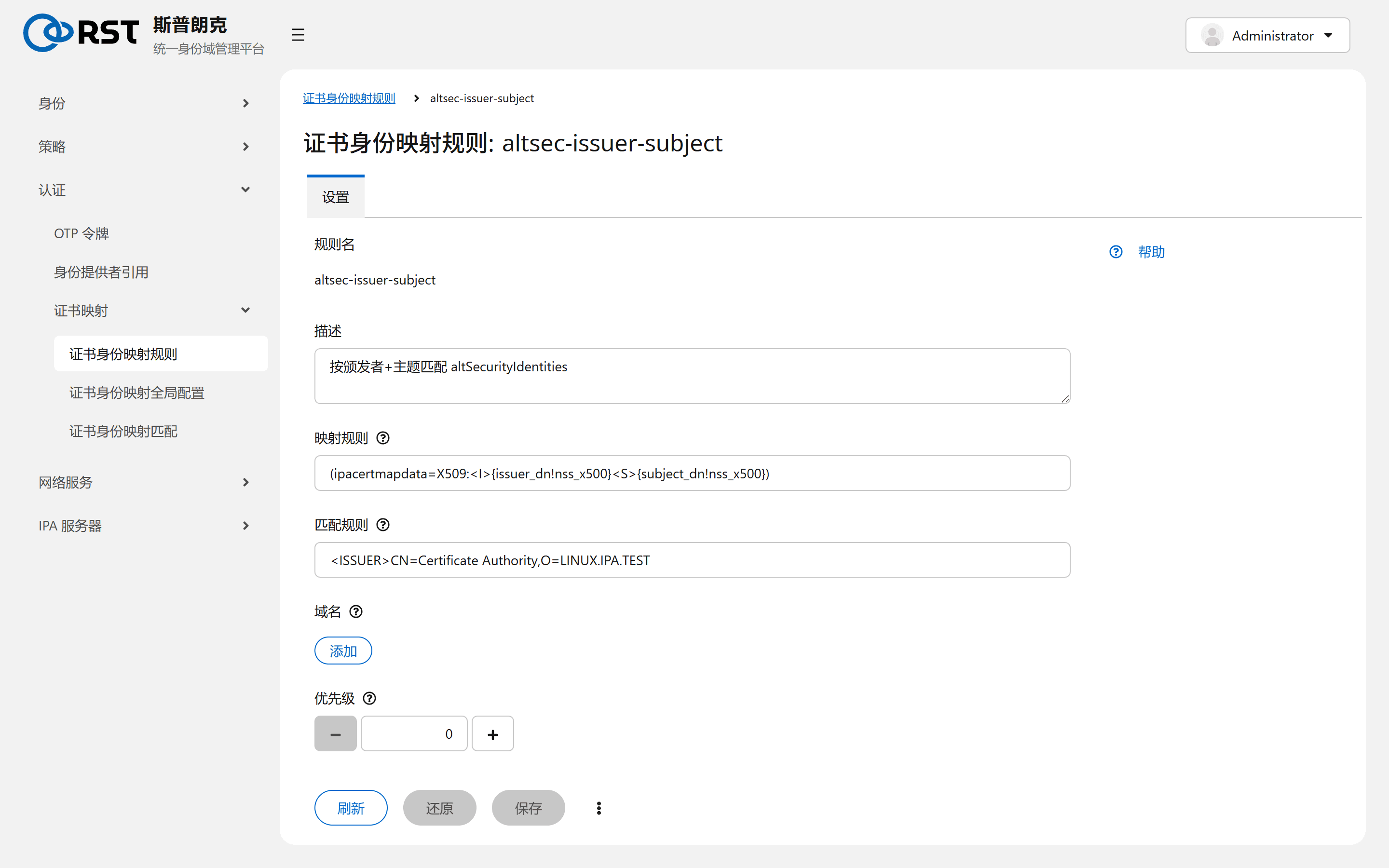This screenshot has width=1389, height=868.
Task: Open the help icon beside 帮助
Action: (1115, 251)
